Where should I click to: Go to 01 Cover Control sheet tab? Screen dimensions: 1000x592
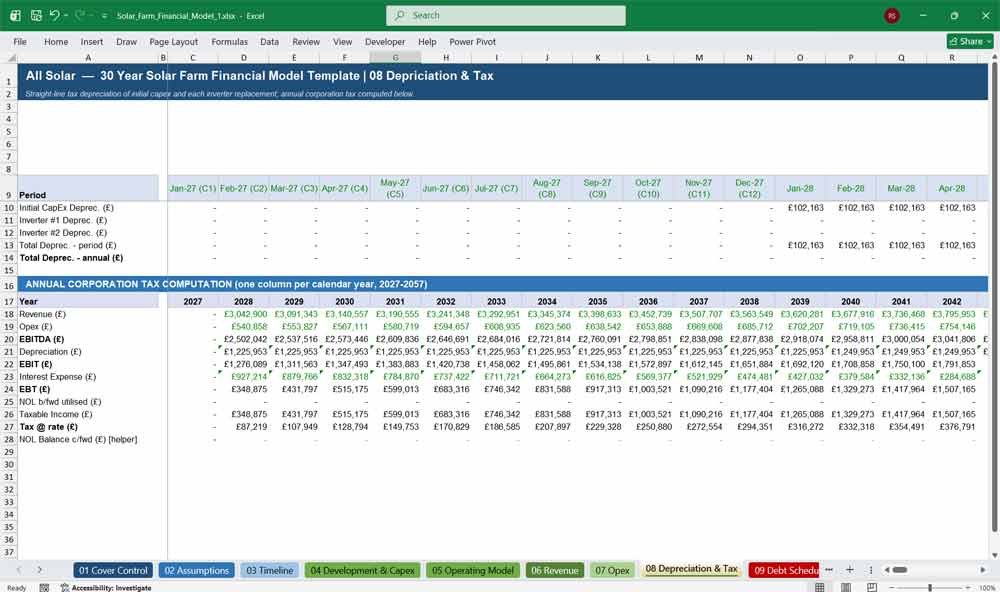(x=114, y=570)
